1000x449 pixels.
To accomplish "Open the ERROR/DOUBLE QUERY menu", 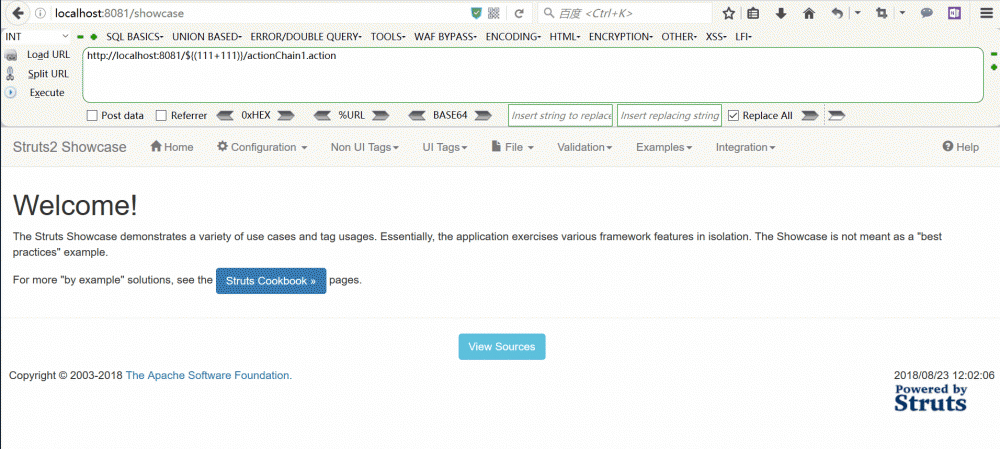I will coord(306,37).
